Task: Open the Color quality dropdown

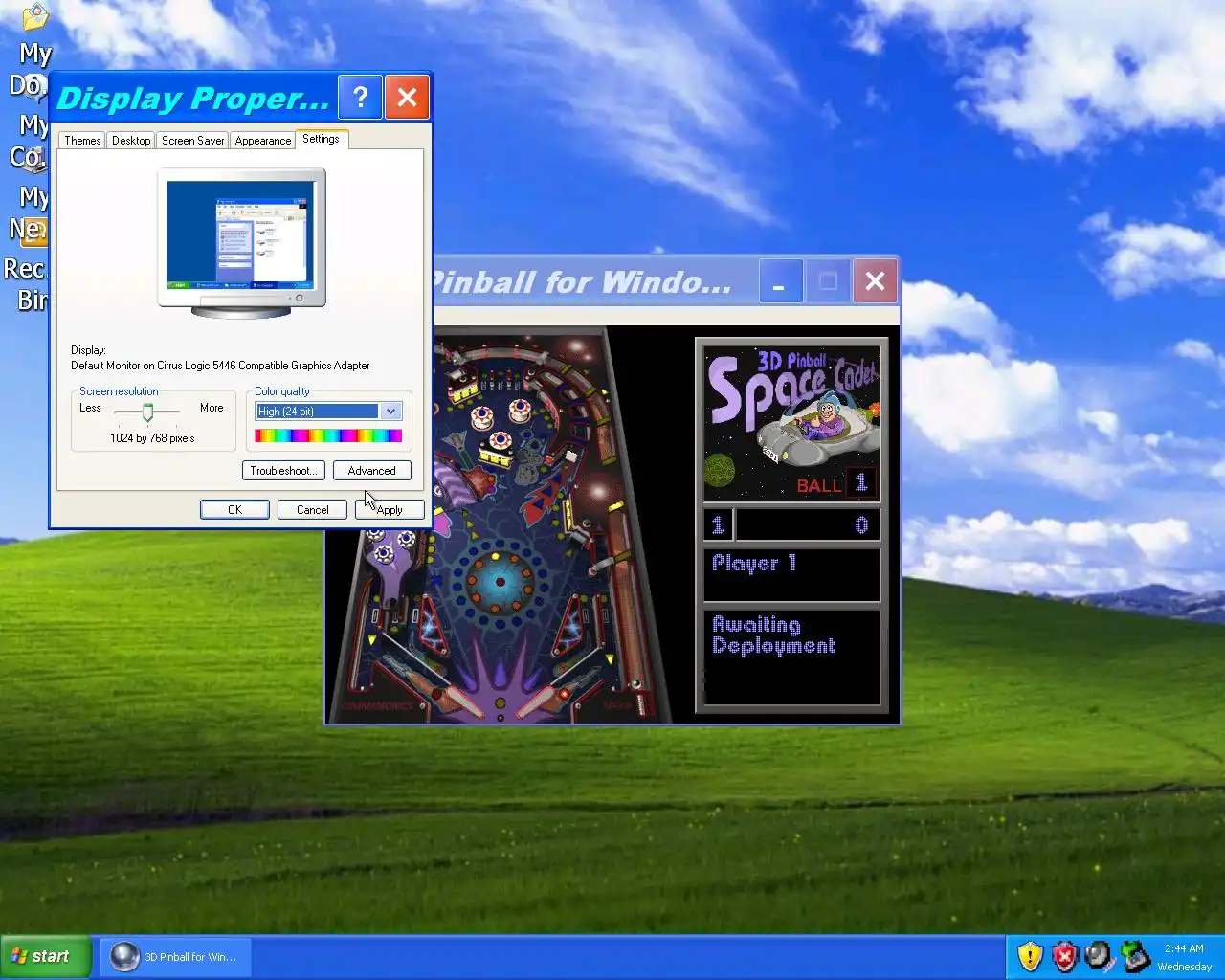Action: (x=328, y=412)
